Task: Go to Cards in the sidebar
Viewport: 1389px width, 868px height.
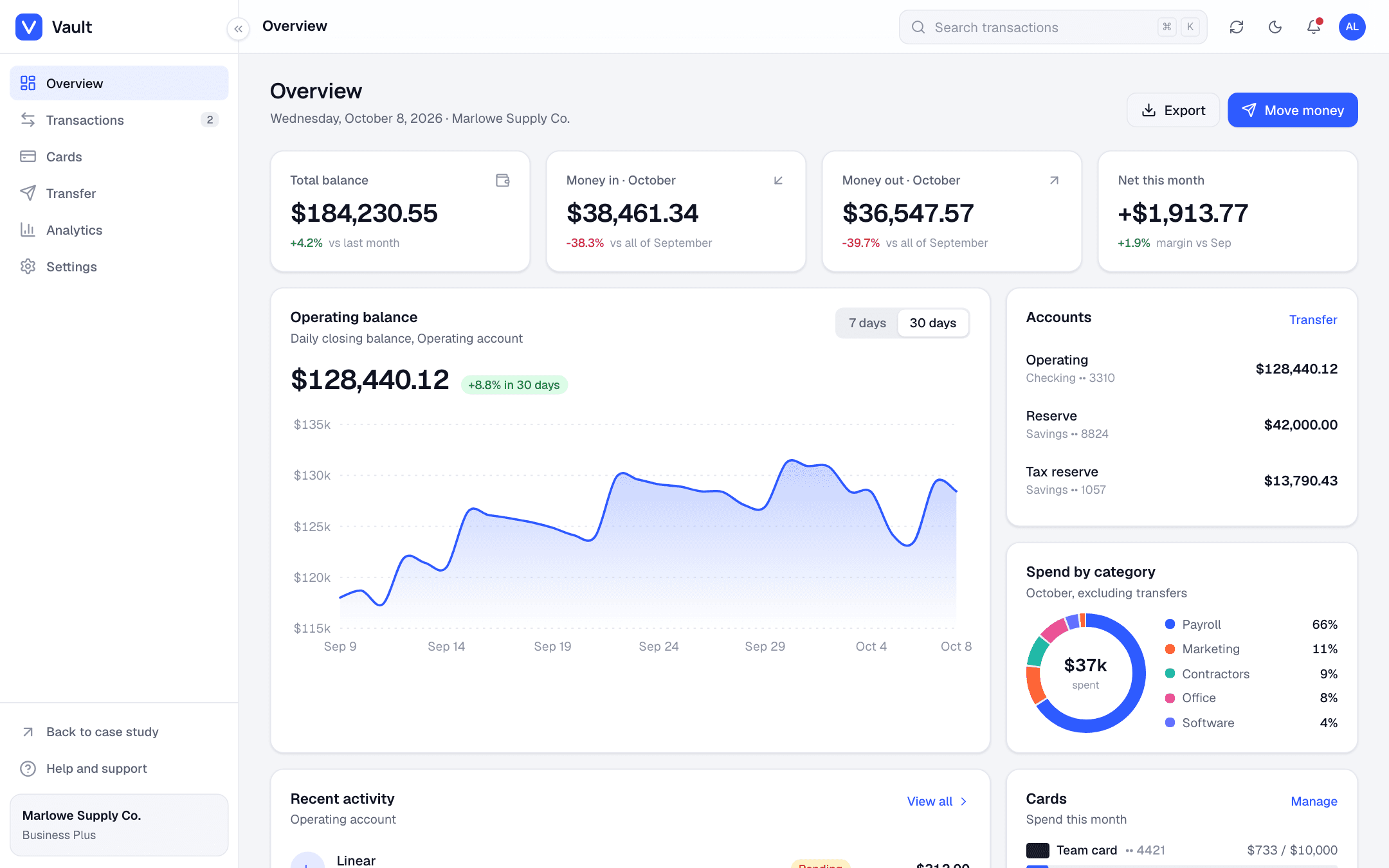Action: tap(119, 156)
